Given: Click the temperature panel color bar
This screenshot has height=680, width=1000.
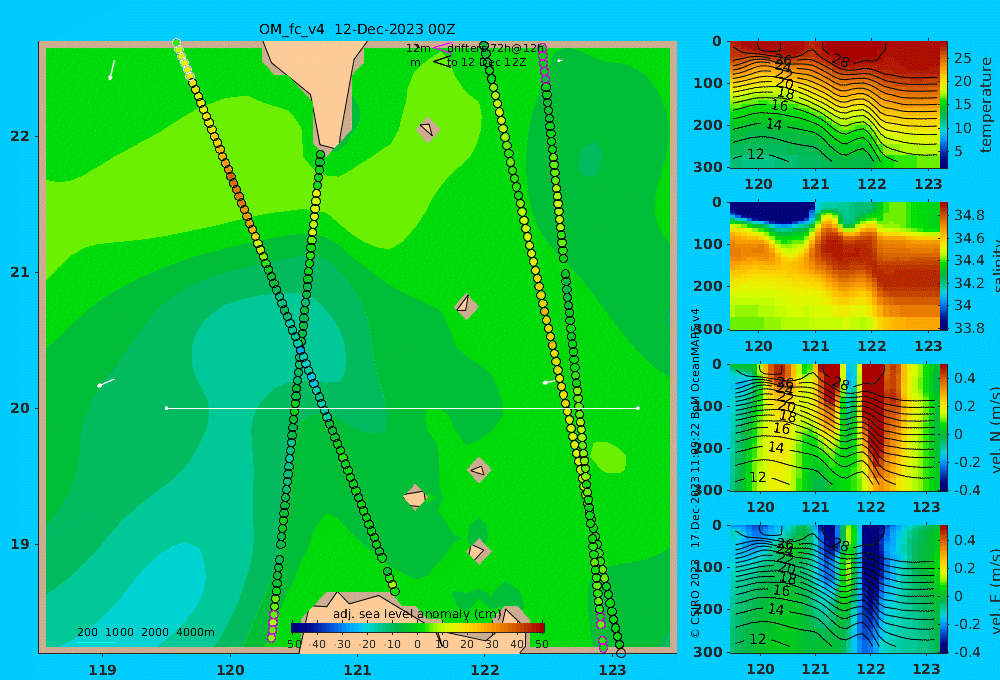Looking at the screenshot, I should (x=944, y=105).
